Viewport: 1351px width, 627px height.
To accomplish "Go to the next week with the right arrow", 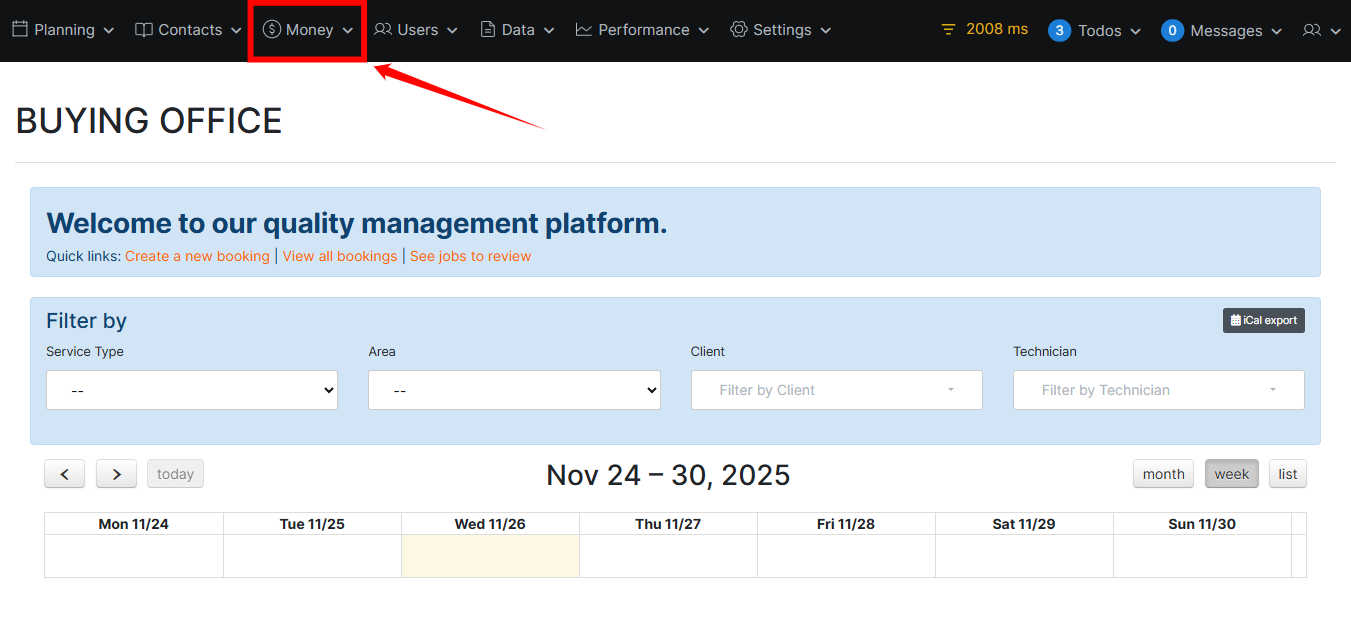I will point(116,474).
